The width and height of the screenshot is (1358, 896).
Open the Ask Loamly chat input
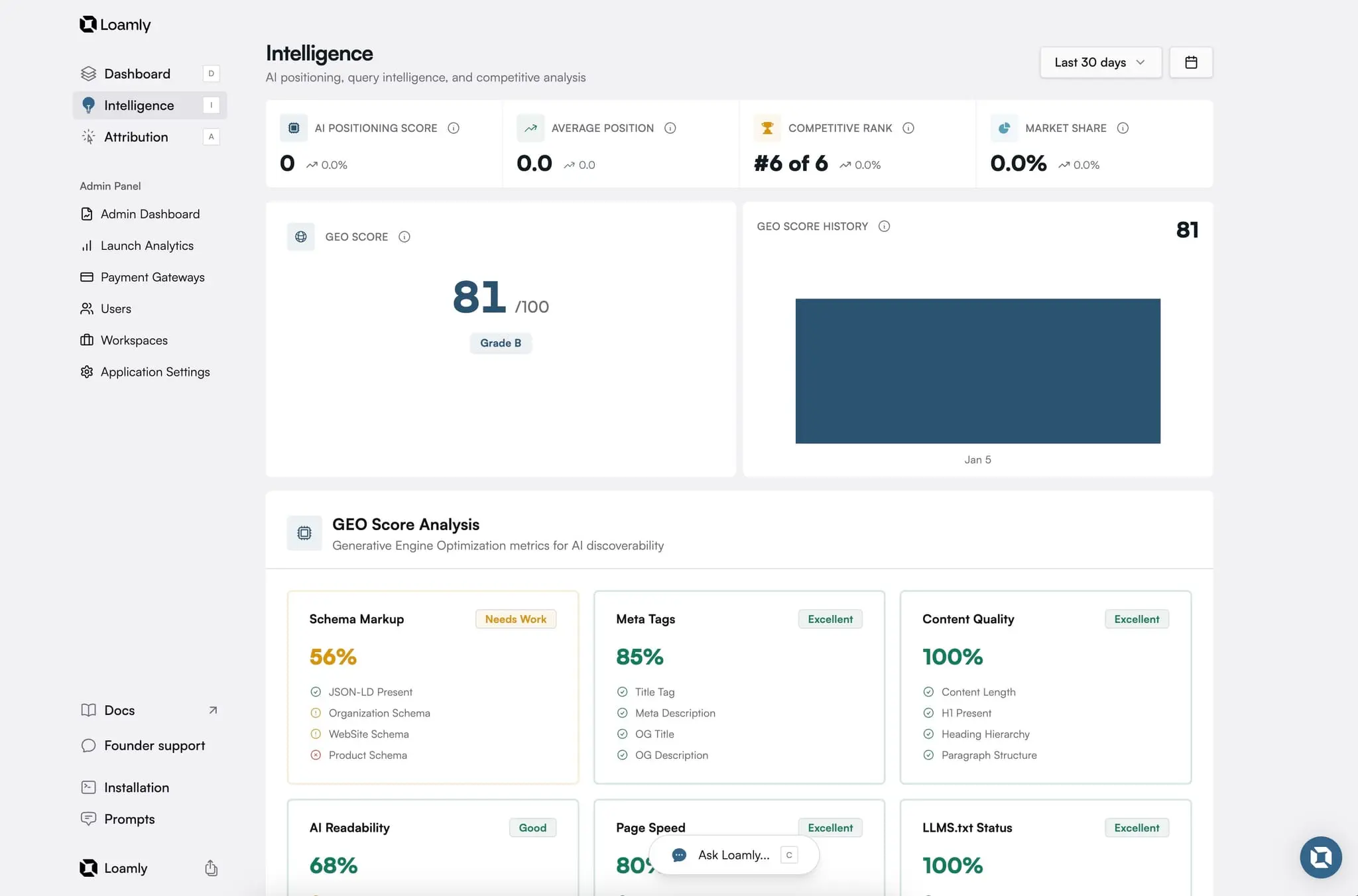point(734,855)
